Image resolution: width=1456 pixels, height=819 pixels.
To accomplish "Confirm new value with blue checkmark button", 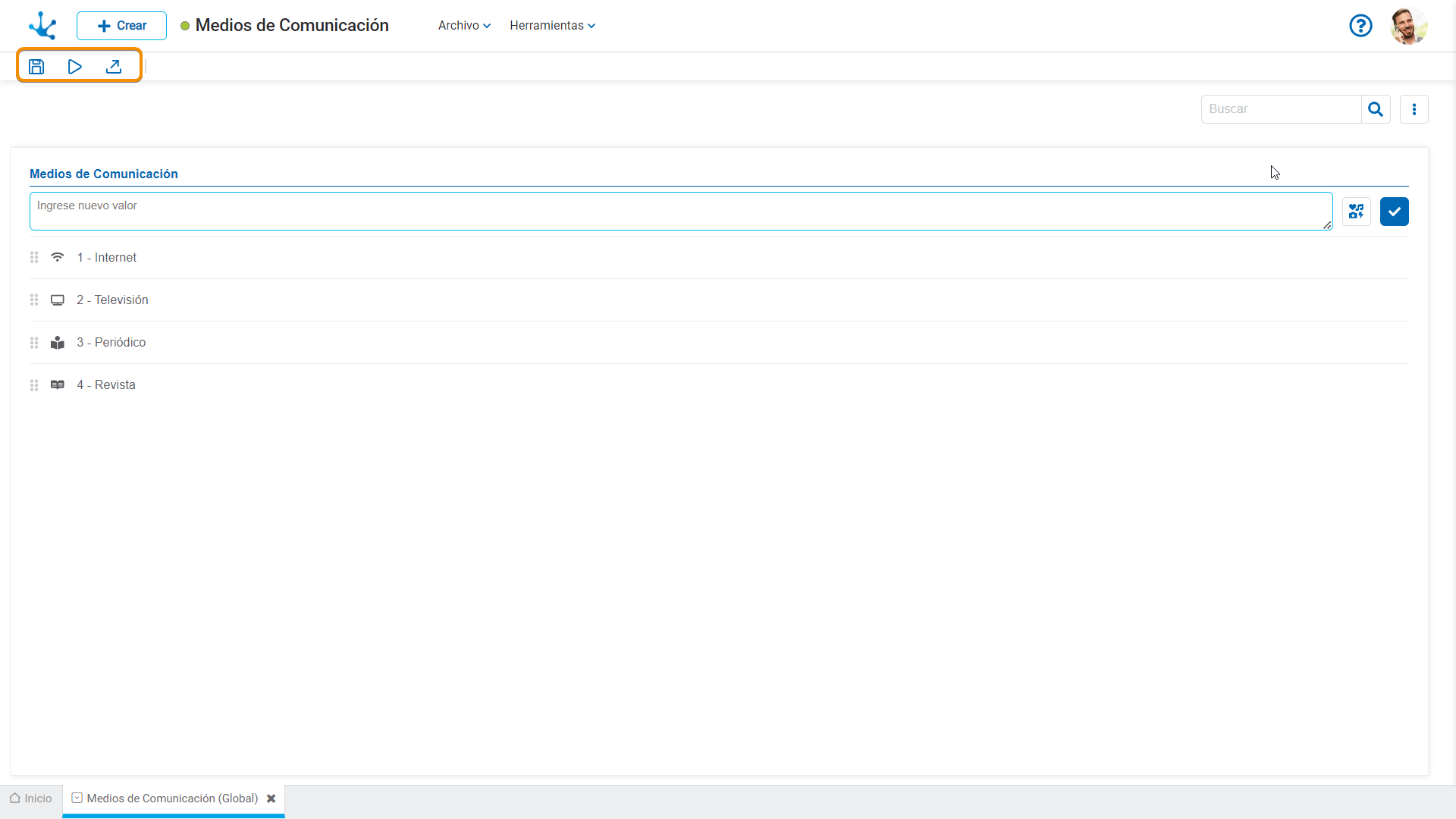I will pos(1394,212).
